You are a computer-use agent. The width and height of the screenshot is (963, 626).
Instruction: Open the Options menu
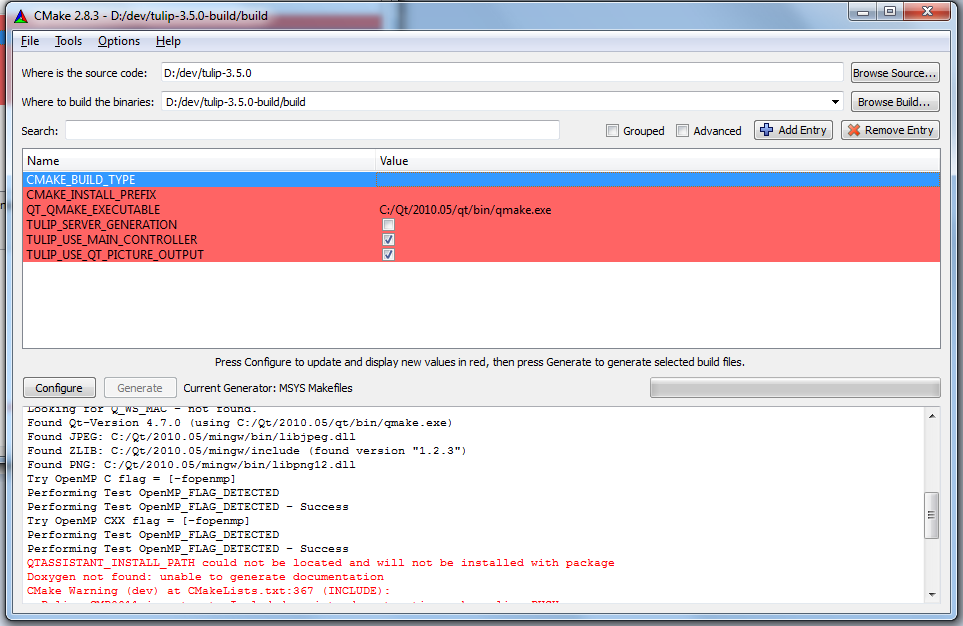coord(119,41)
